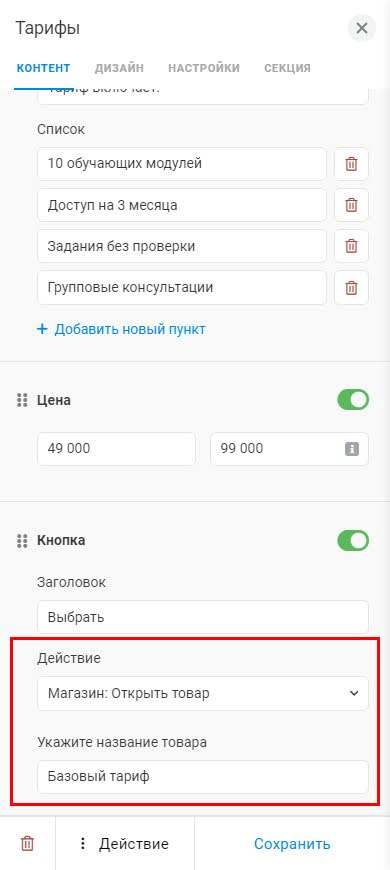Click Сохранить to save changes
The width and height of the screenshot is (390, 870).
[x=292, y=844]
